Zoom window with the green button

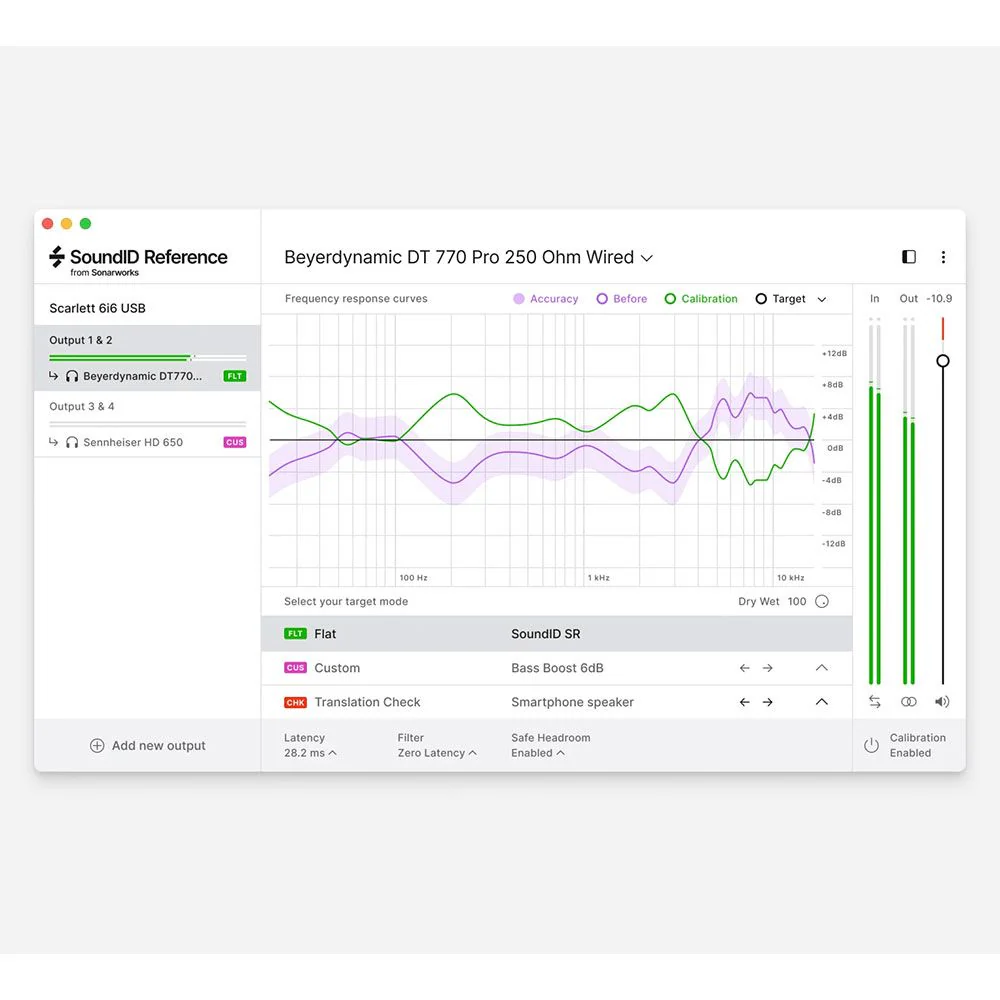pyautogui.click(x=85, y=223)
